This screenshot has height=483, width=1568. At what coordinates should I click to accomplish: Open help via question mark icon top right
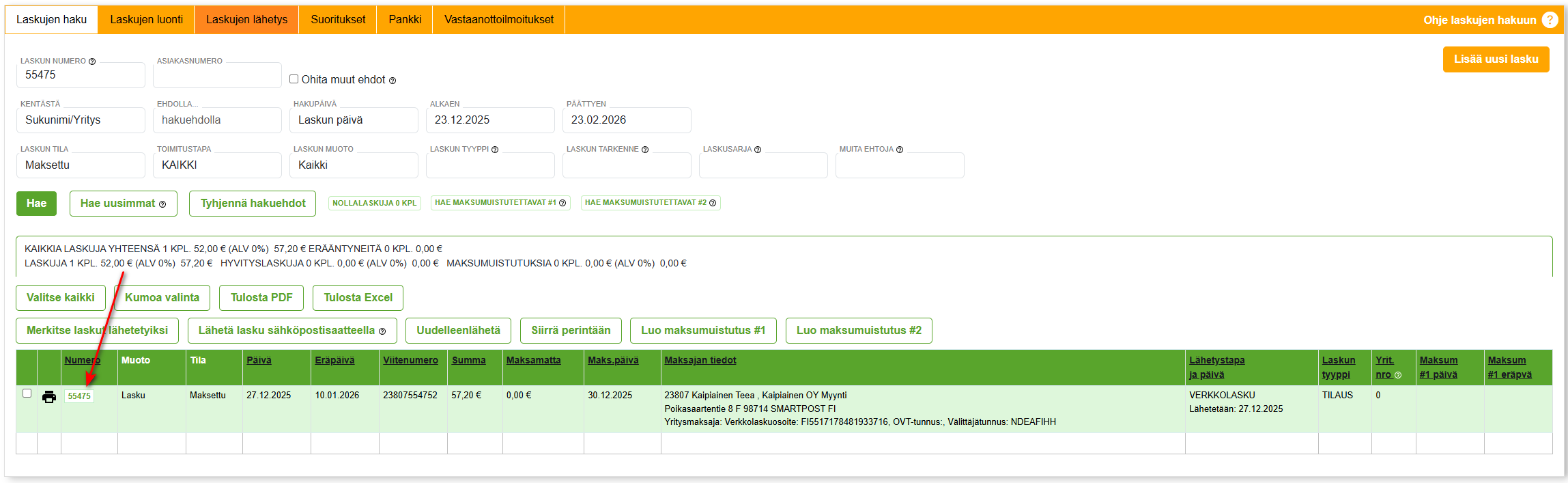[x=1550, y=20]
